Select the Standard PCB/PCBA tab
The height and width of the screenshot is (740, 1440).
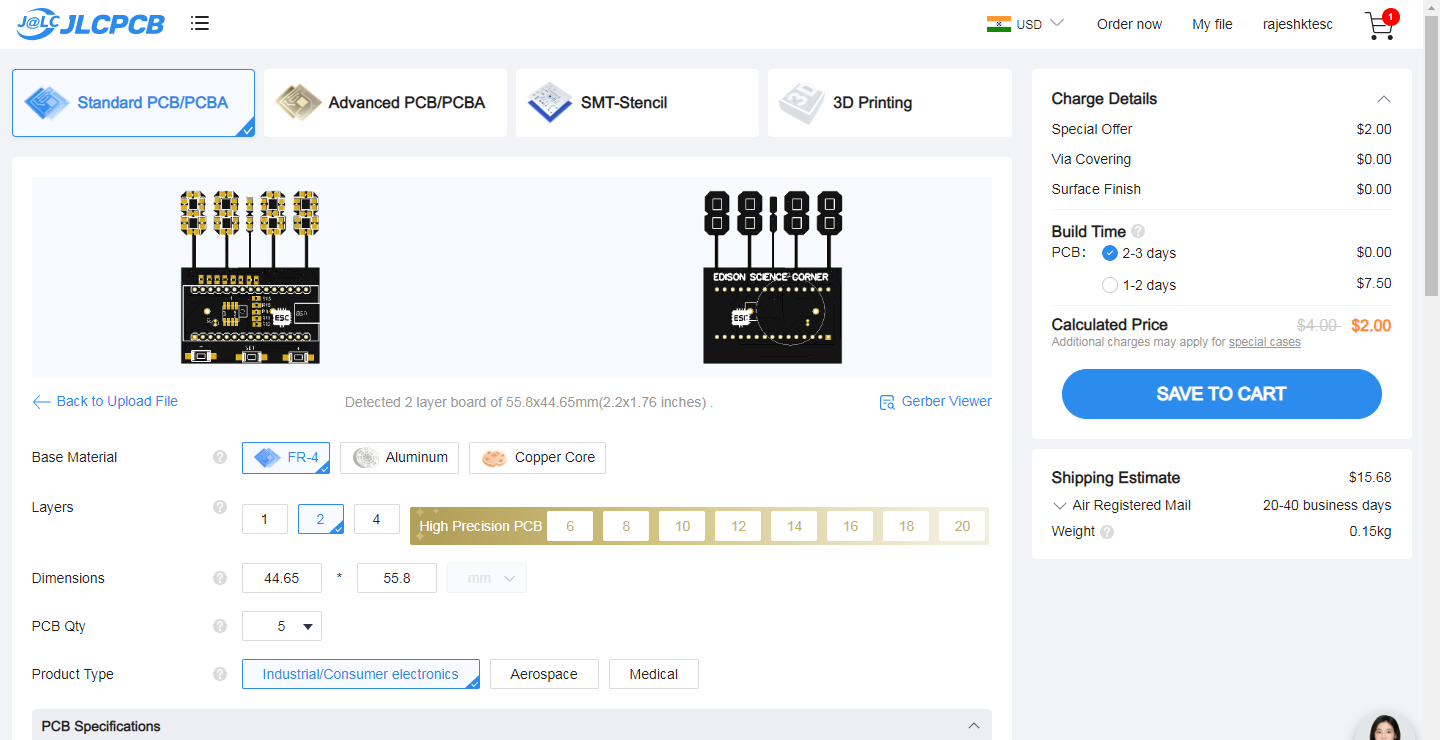click(133, 103)
